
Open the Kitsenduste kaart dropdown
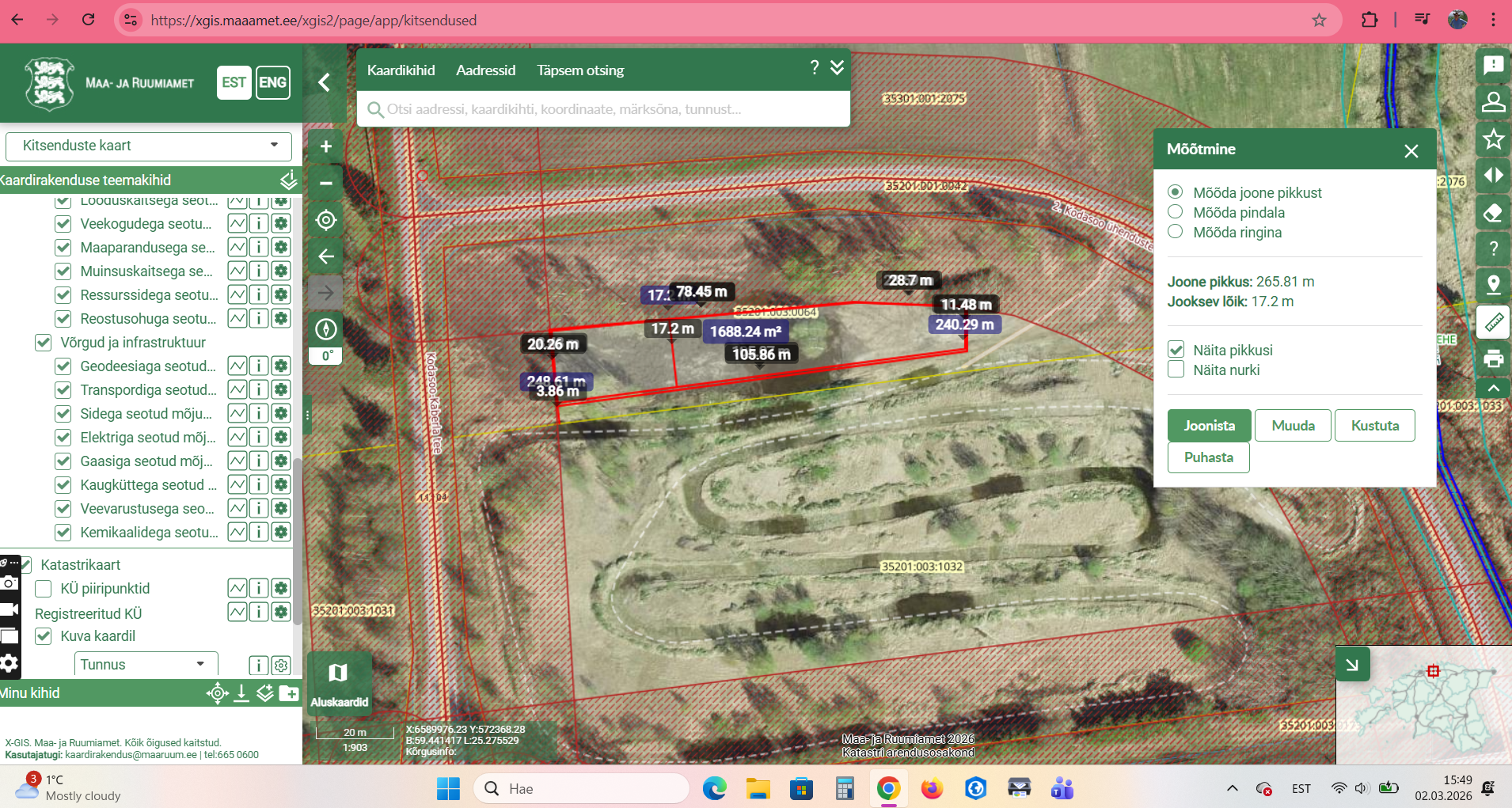tap(149, 146)
